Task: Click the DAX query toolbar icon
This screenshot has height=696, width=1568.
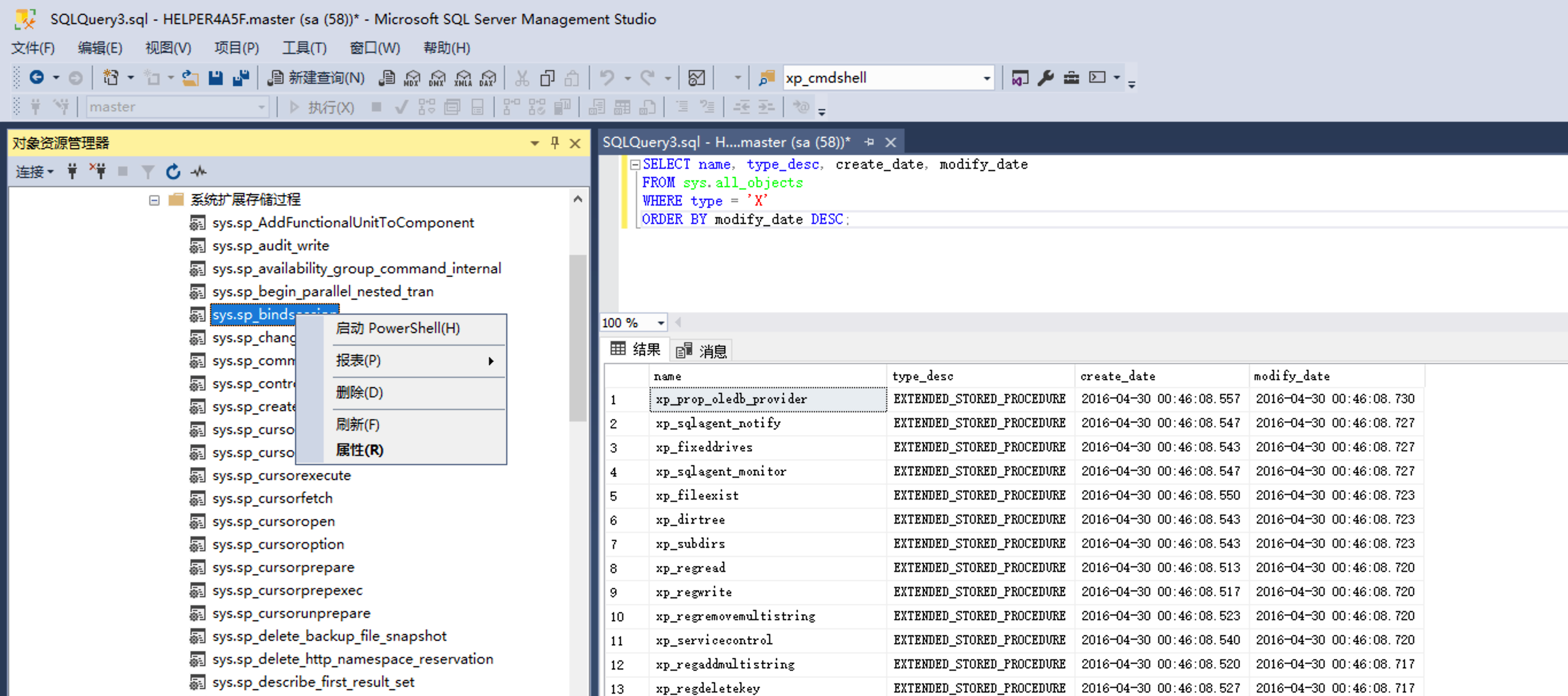Action: (488, 78)
